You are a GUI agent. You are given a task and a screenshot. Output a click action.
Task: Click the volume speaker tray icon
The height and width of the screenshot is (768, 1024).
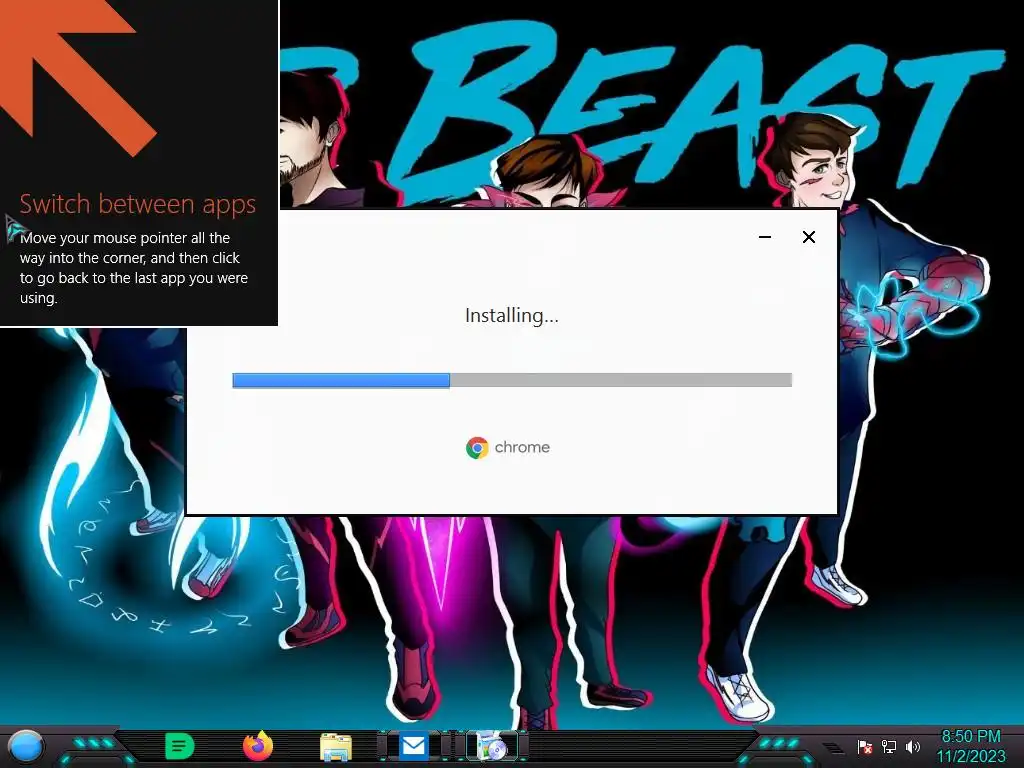(913, 746)
